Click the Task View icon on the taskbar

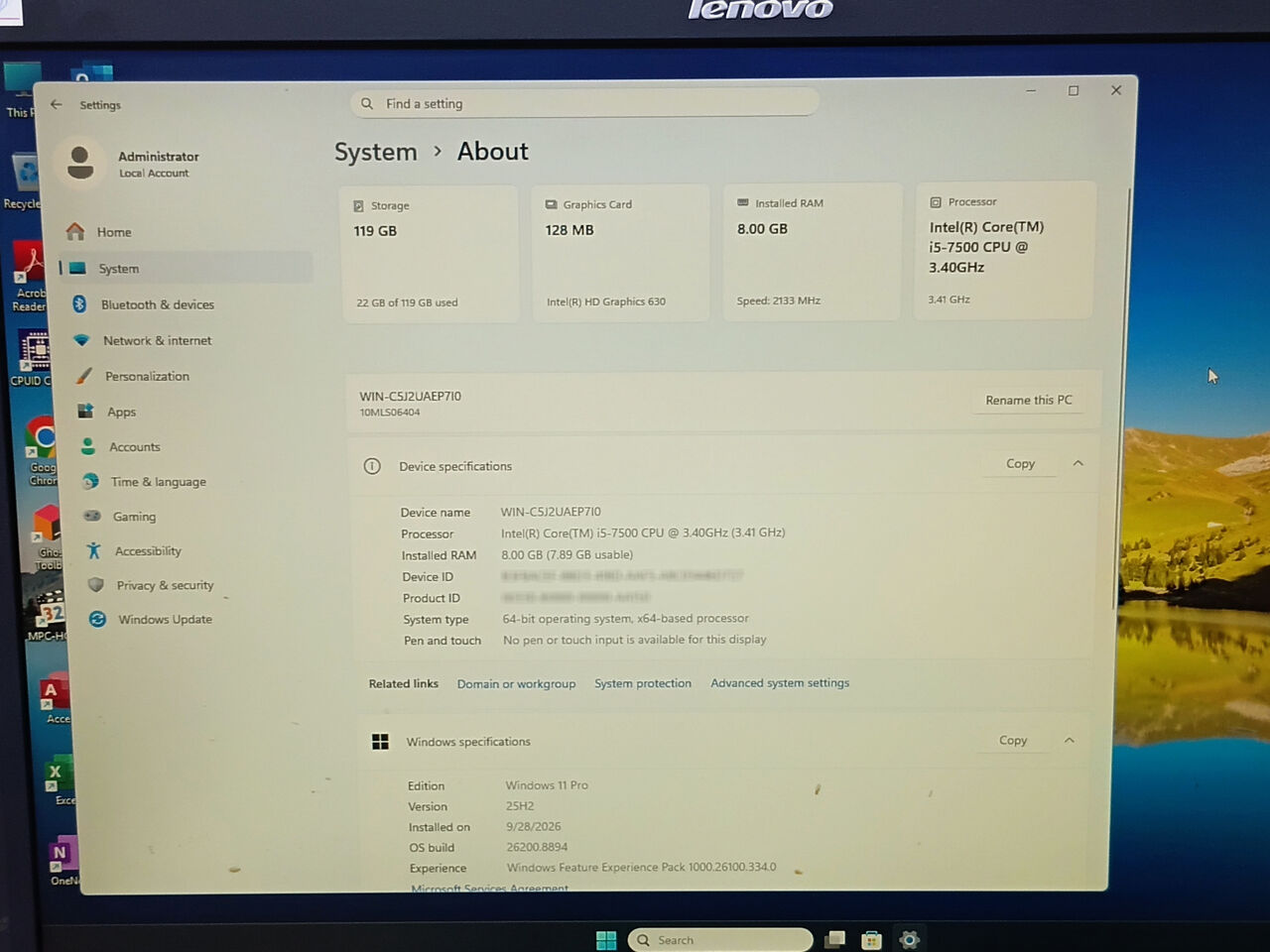coord(835,939)
